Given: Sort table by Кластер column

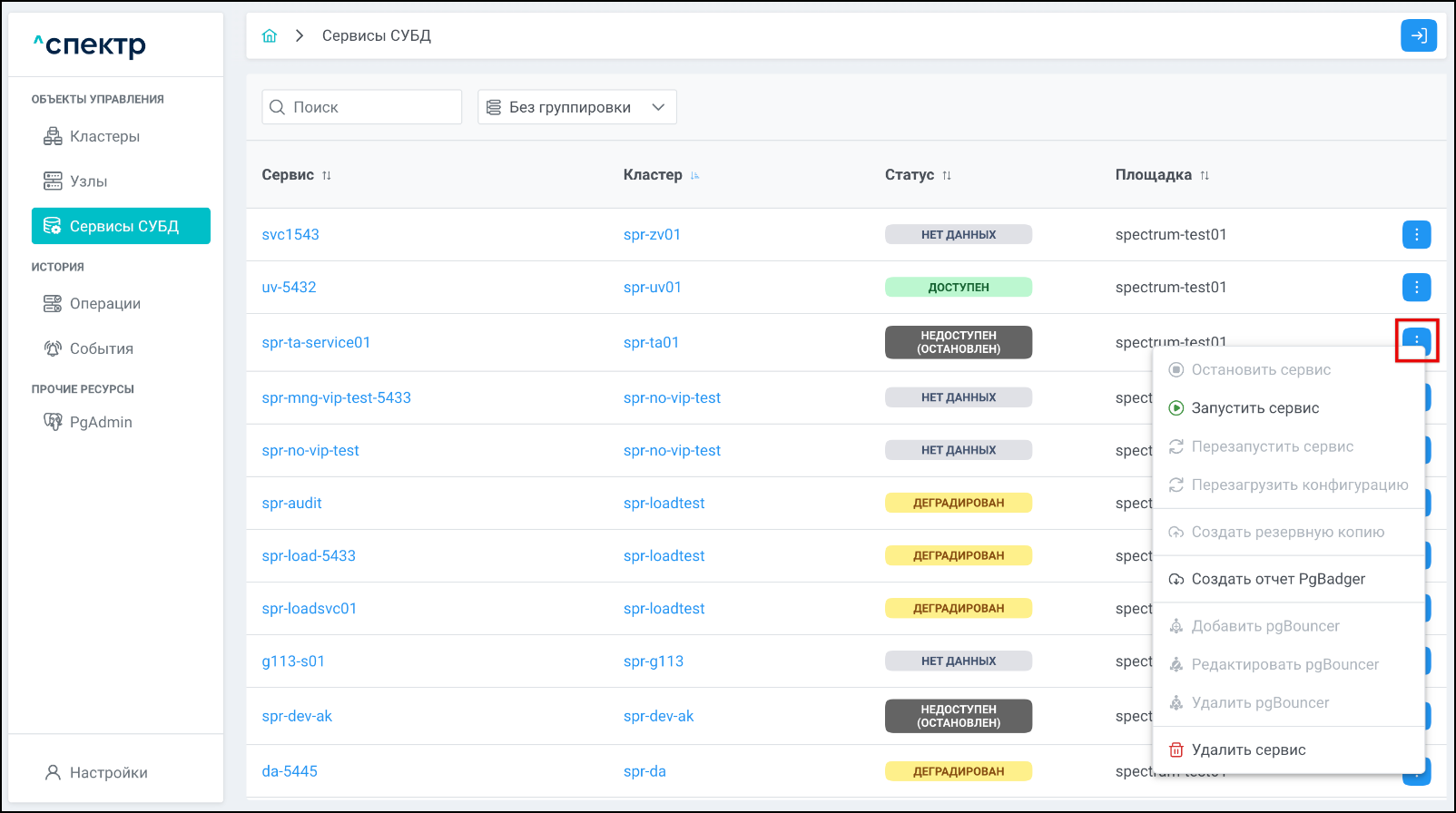Looking at the screenshot, I should (x=694, y=175).
